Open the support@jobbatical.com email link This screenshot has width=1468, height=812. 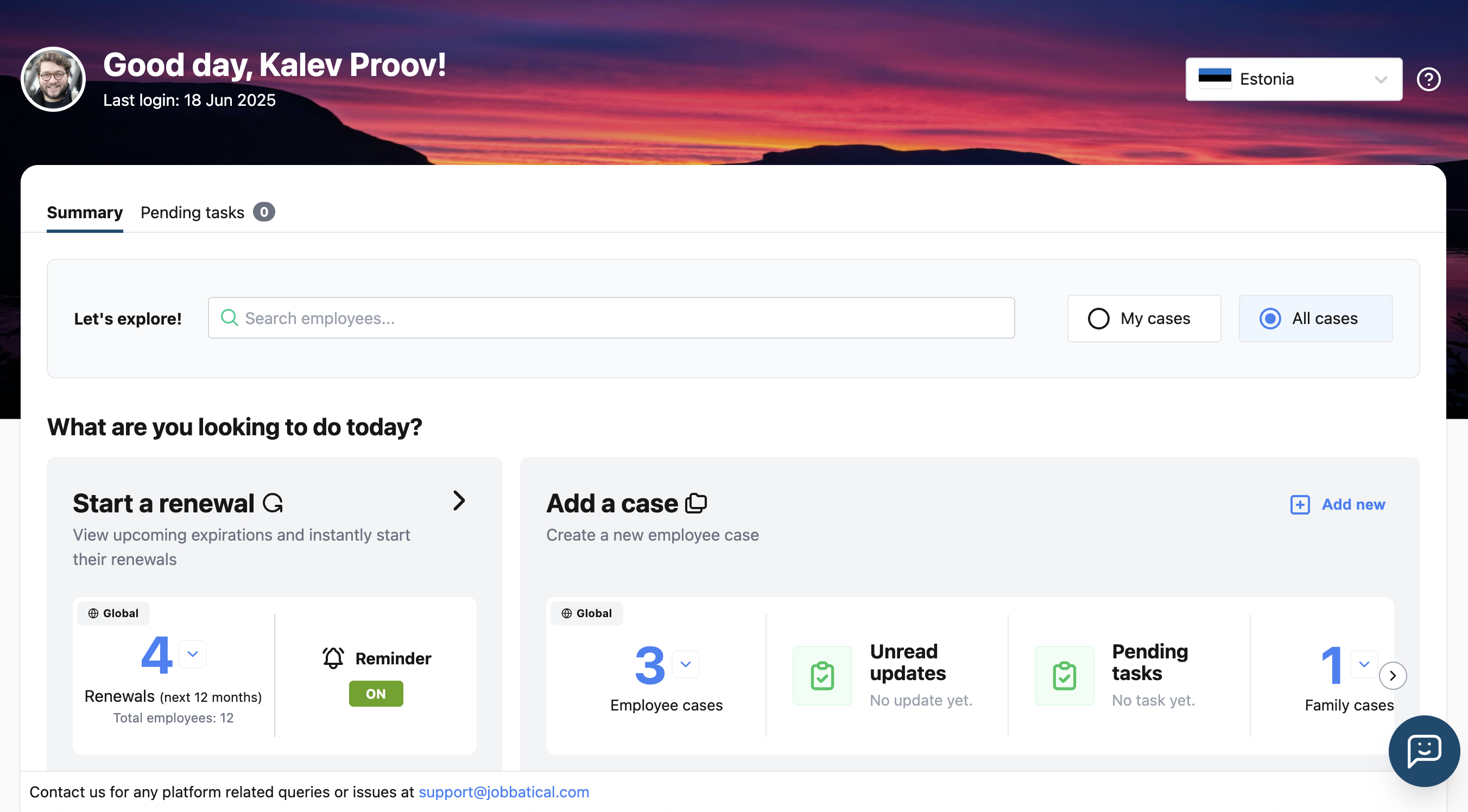click(x=504, y=791)
